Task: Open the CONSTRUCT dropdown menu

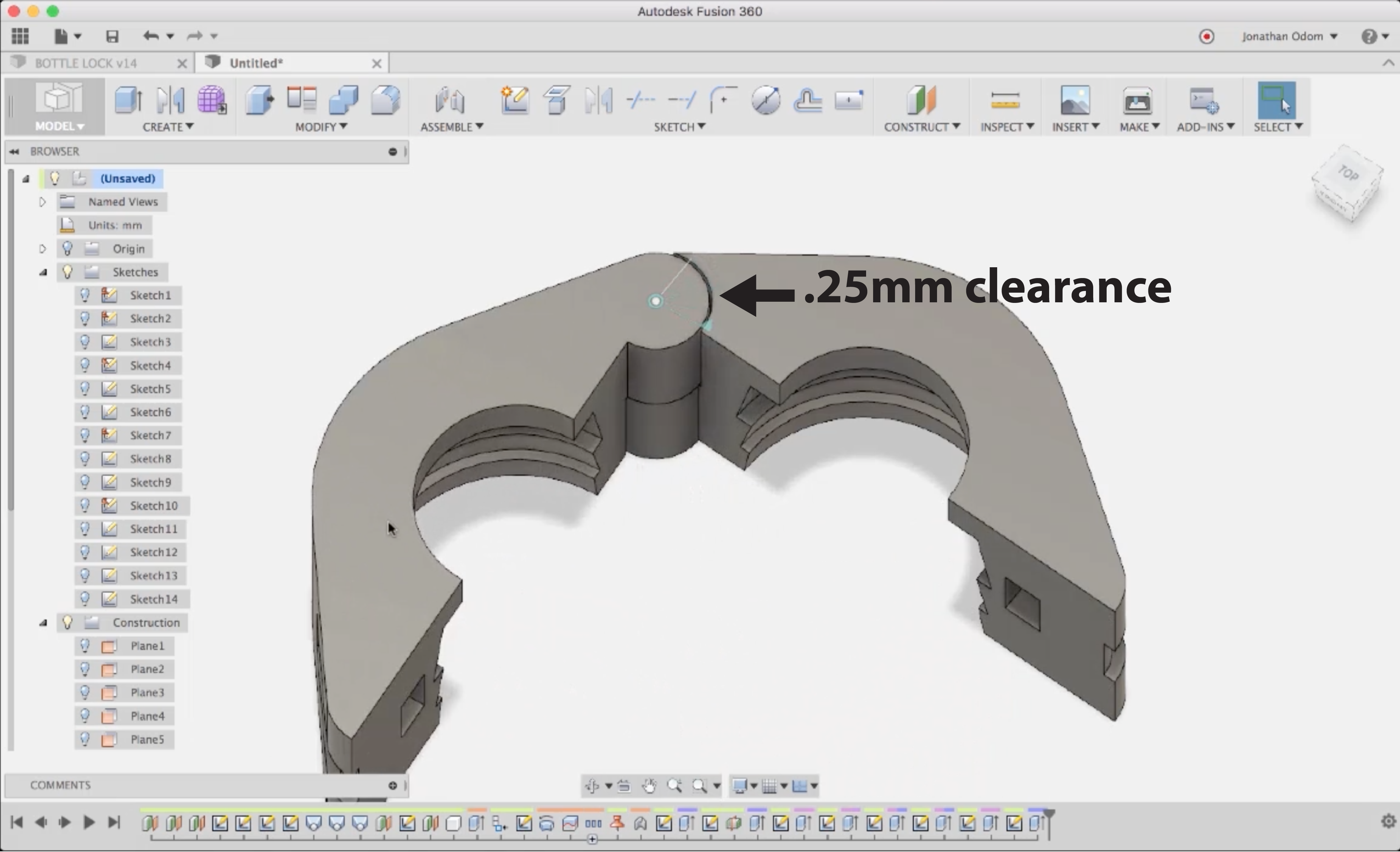Action: point(922,127)
